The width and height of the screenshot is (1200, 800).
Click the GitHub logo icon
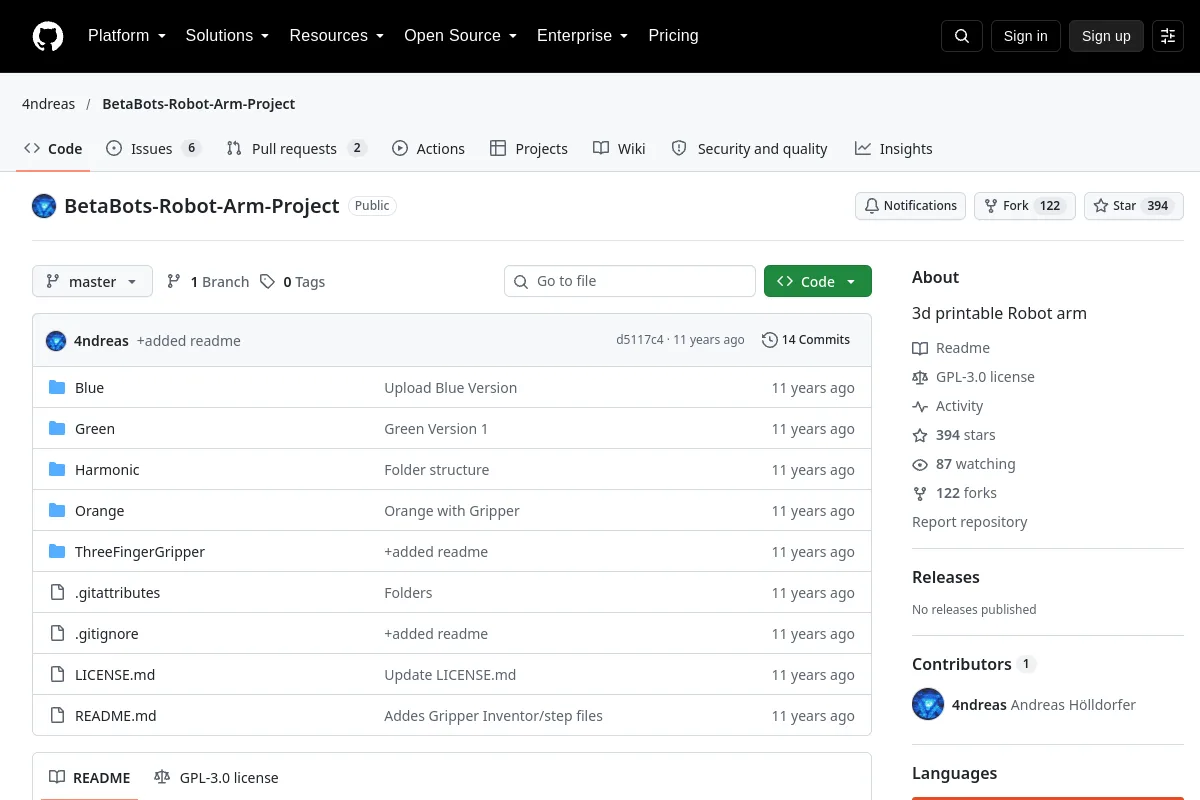click(48, 36)
